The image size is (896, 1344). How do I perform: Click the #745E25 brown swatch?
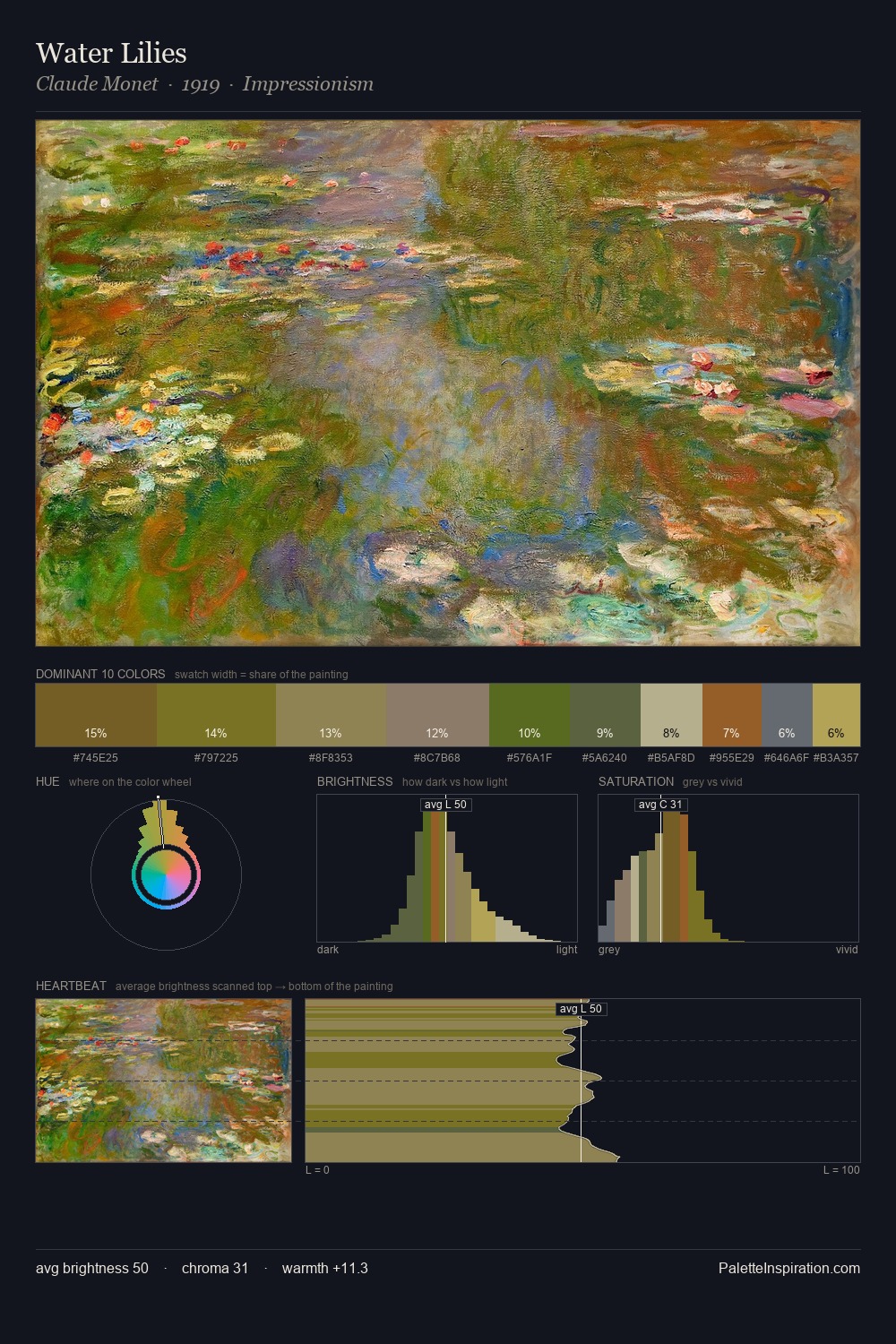(x=96, y=715)
